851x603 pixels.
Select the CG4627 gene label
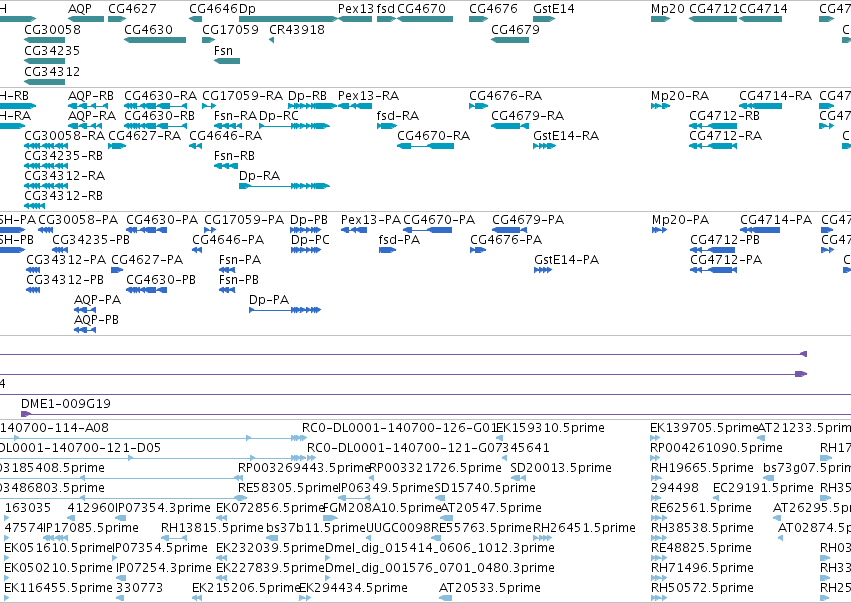tap(132, 9)
